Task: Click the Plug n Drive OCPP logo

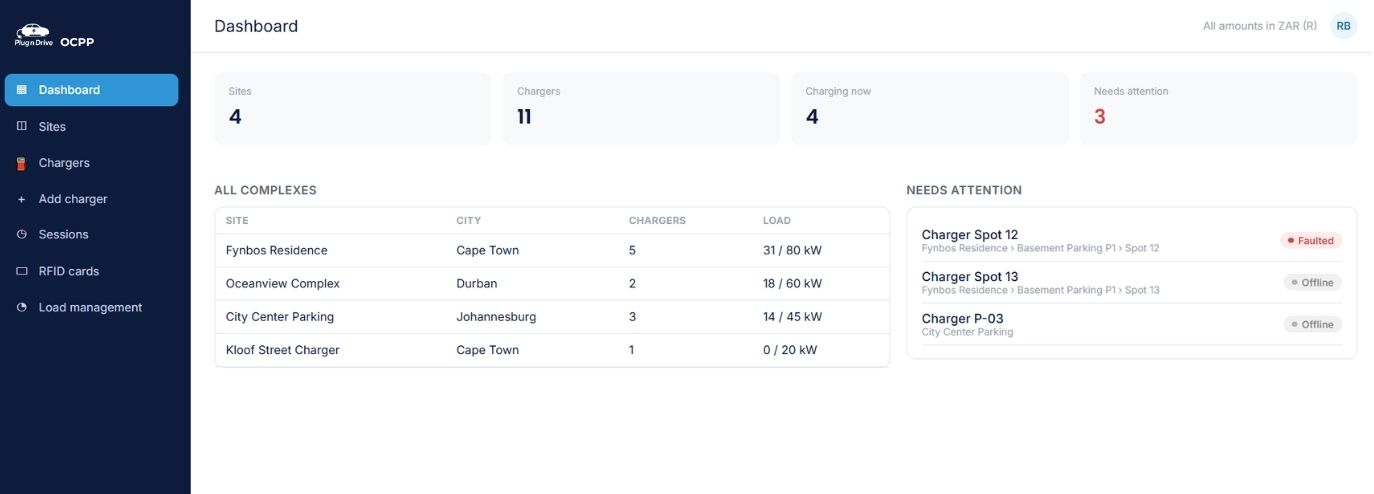Action: pos(54,36)
